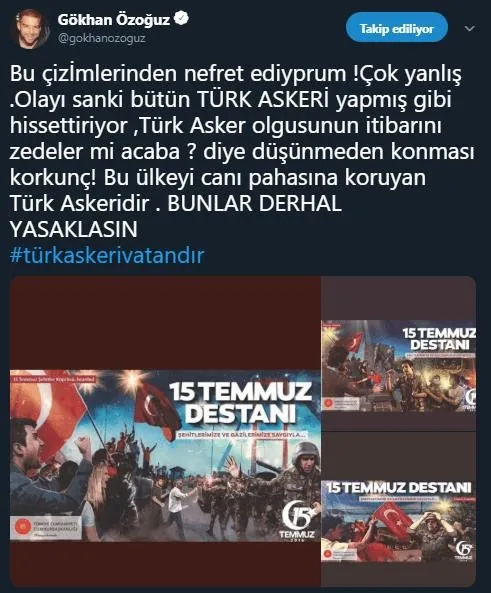Click the presidency seal in bottom-right poster
The width and height of the screenshot is (491, 593).
click(328, 554)
